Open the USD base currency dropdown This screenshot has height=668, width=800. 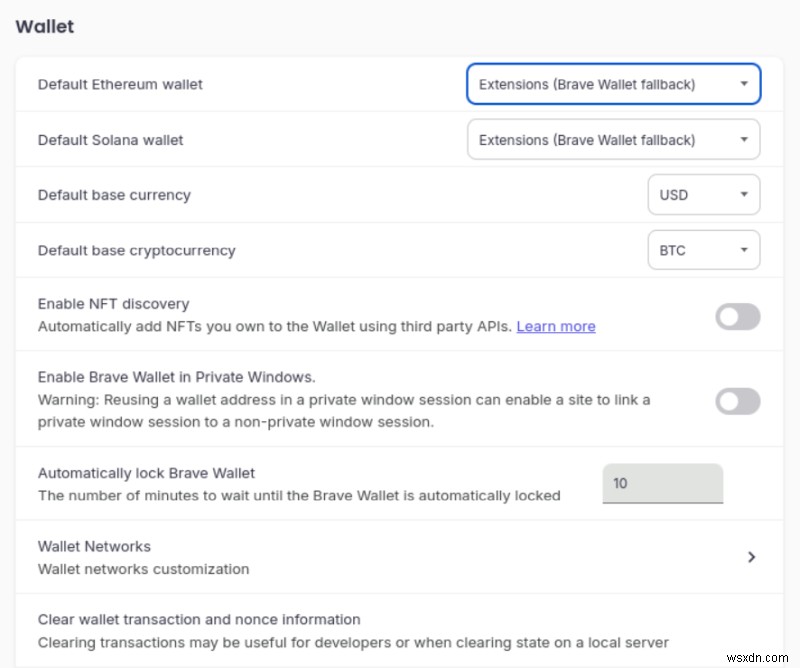point(704,194)
